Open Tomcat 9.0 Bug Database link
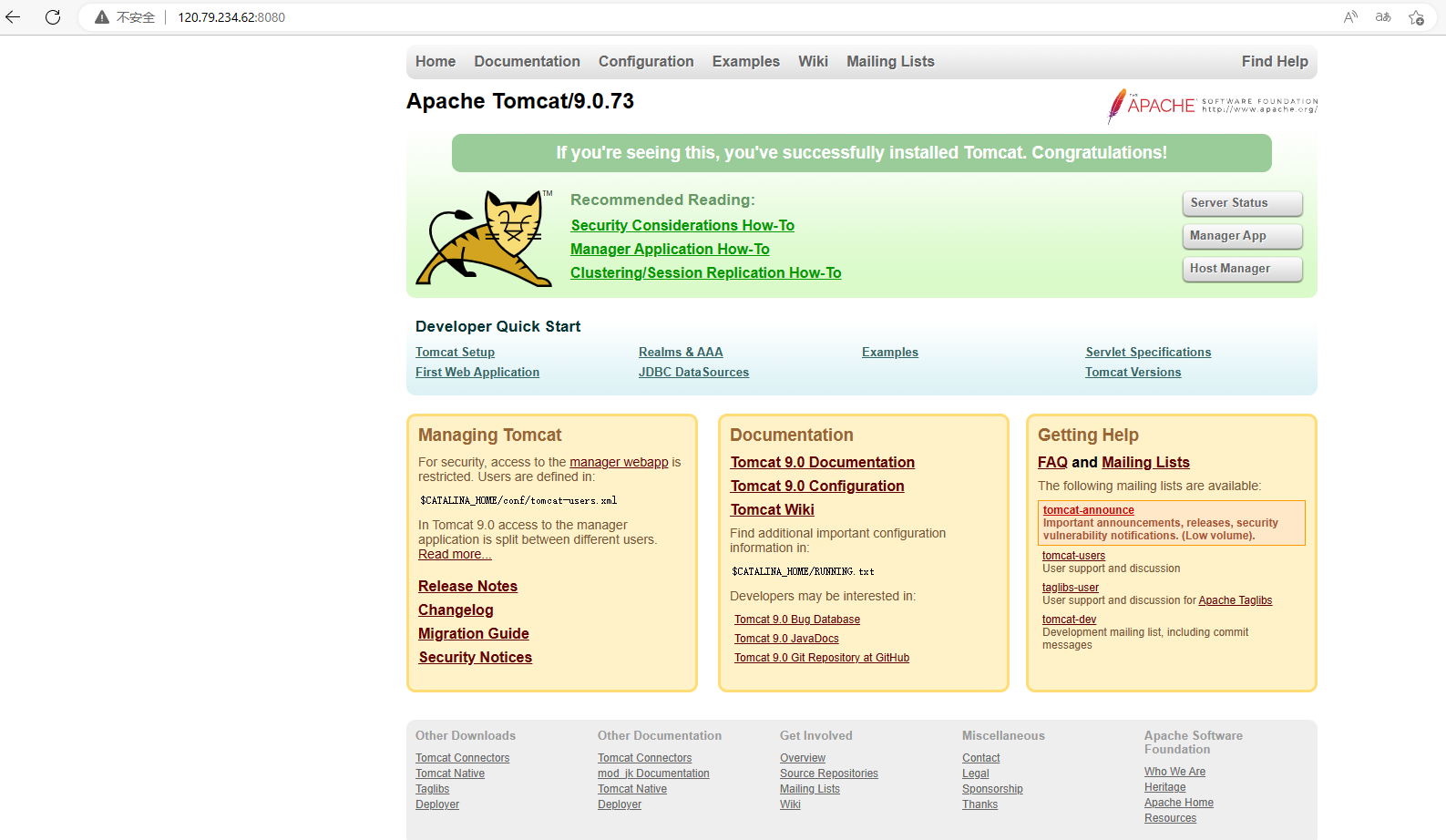 pos(797,620)
